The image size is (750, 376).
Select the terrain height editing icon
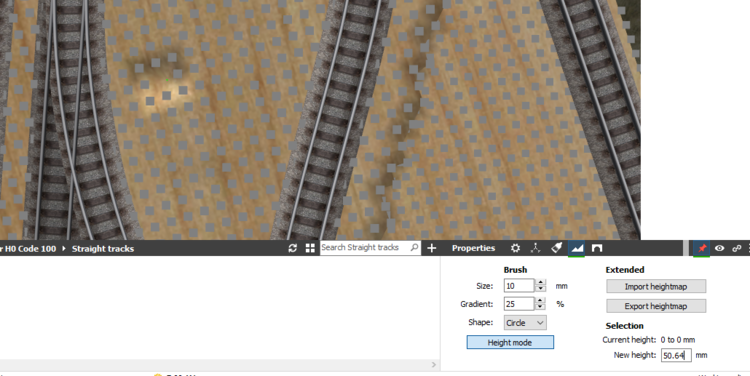[577, 248]
